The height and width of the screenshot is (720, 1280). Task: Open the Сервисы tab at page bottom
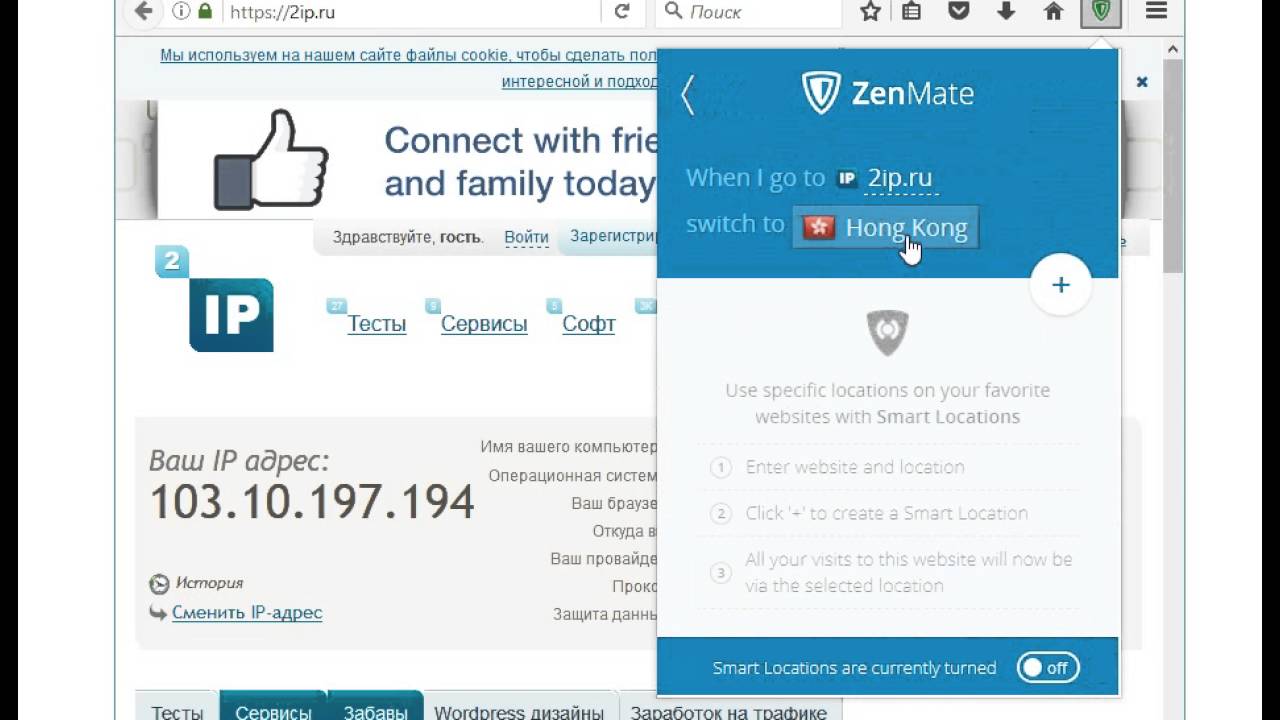(x=273, y=711)
